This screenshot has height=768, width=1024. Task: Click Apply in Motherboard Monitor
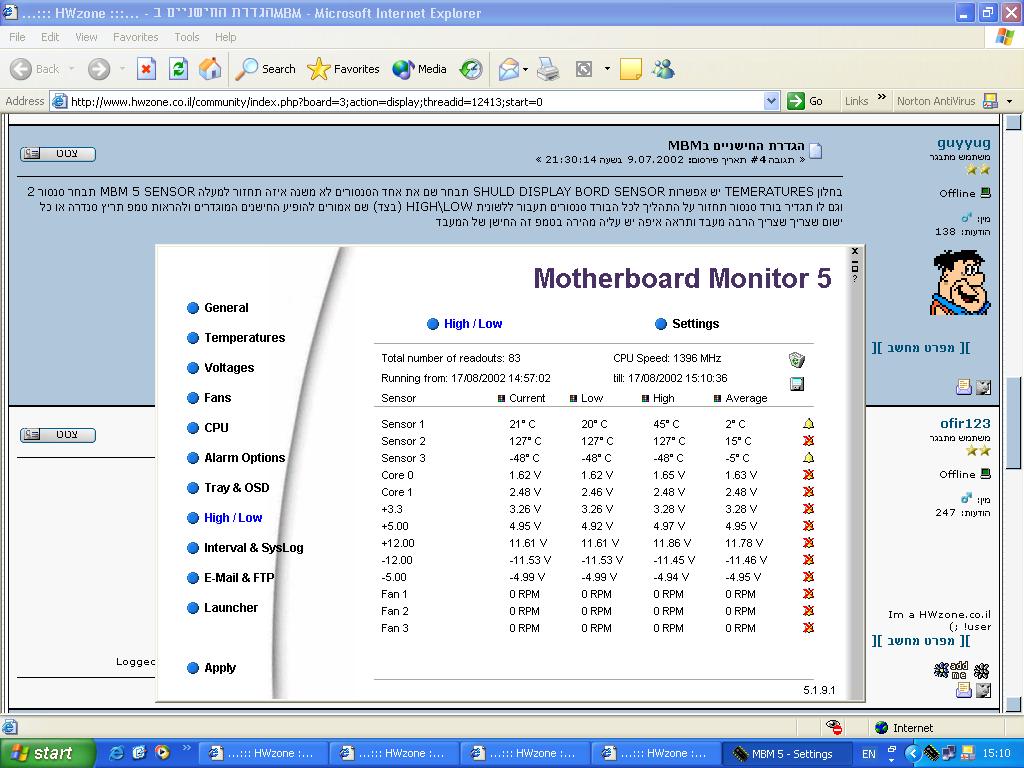pyautogui.click(x=211, y=668)
